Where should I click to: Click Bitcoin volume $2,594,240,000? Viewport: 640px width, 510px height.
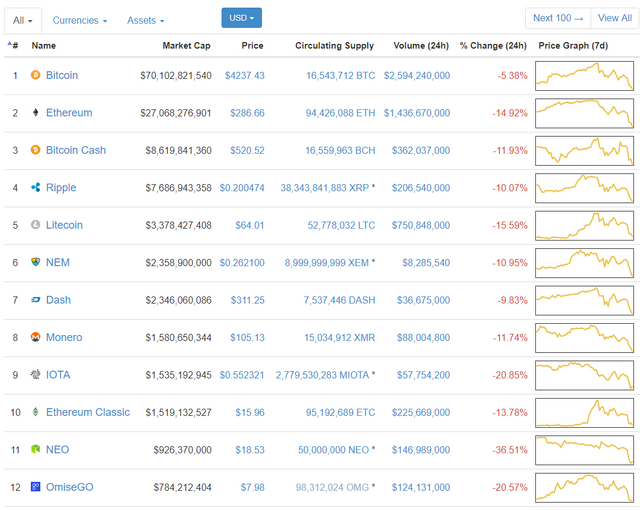point(417,75)
